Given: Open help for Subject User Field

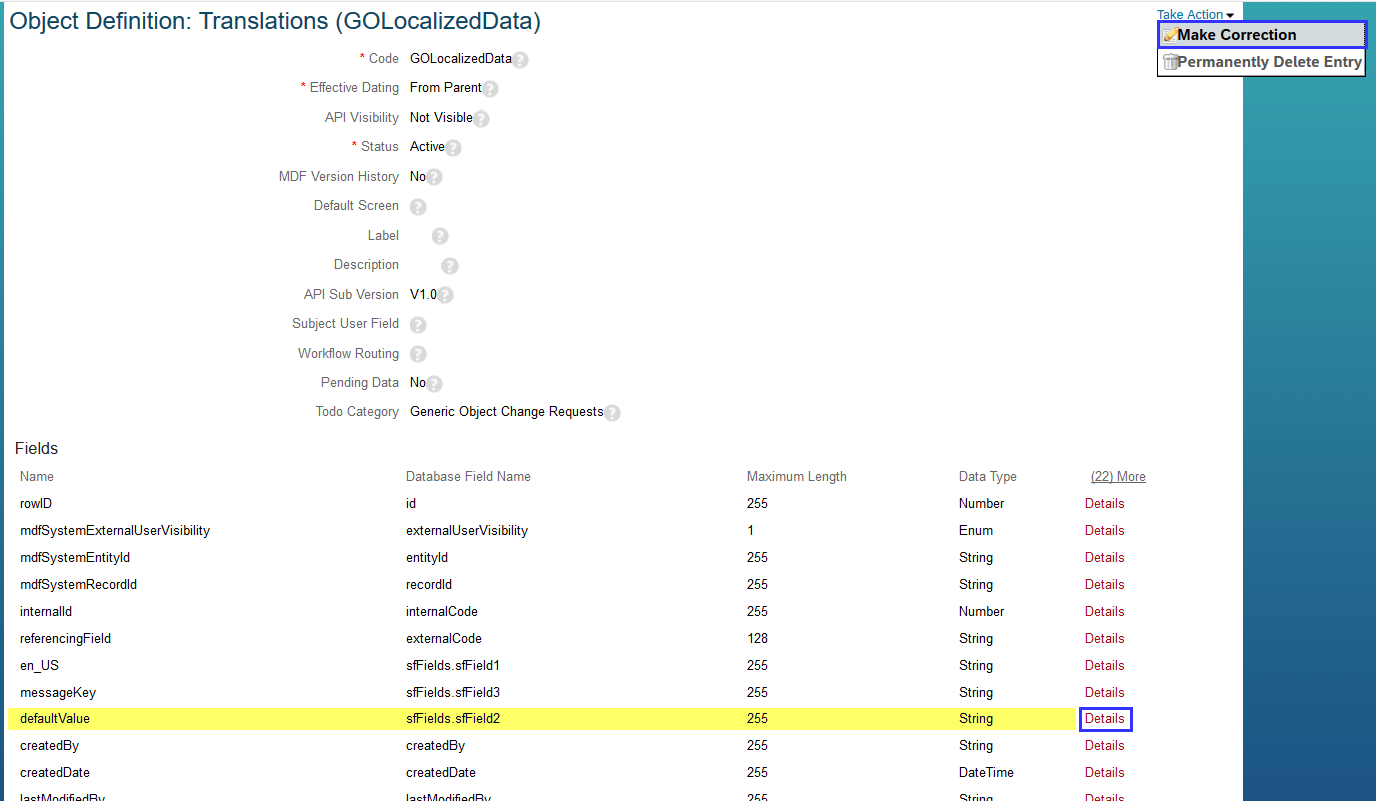Looking at the screenshot, I should 418,325.
